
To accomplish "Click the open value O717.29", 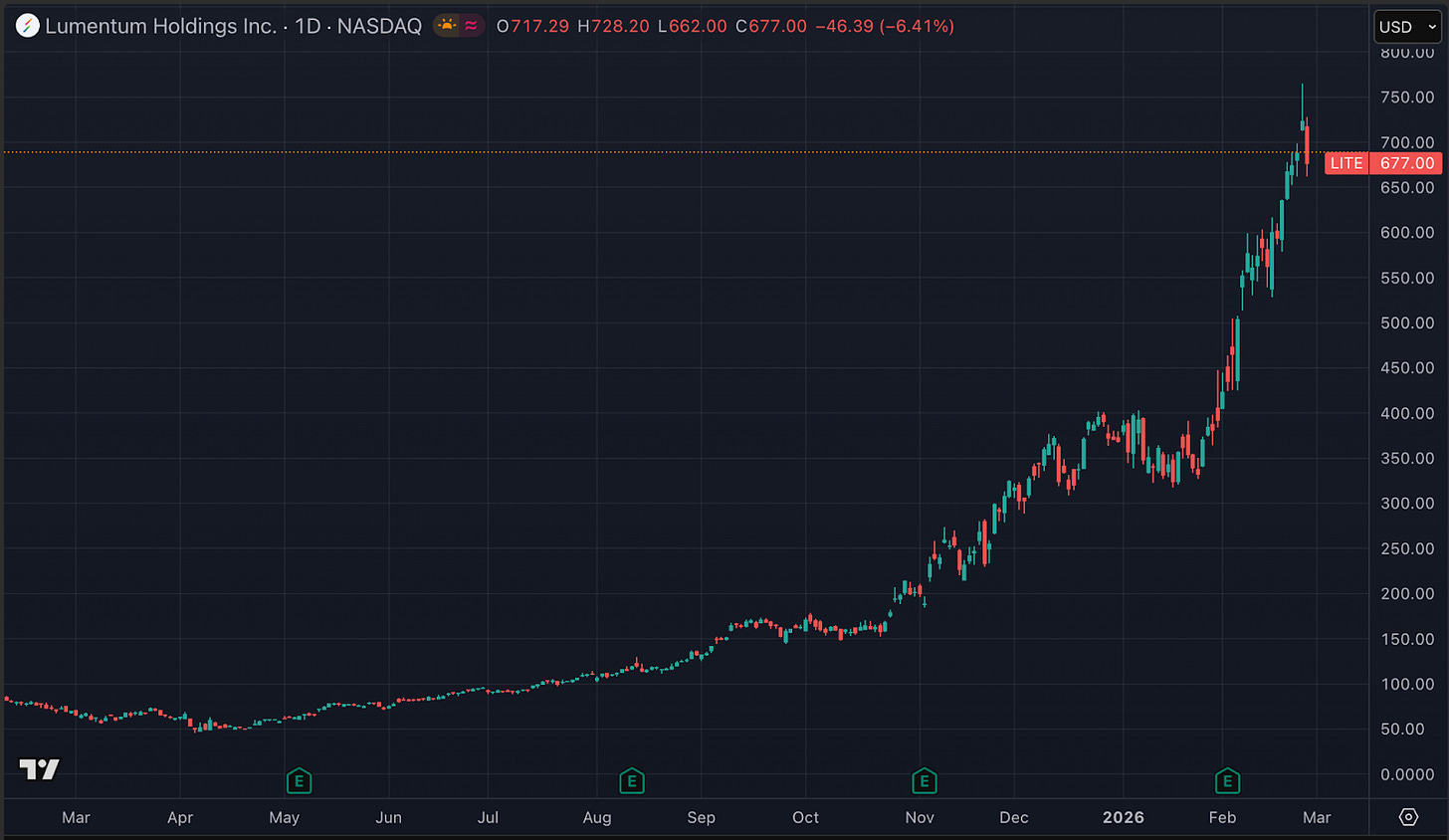I will click(532, 26).
